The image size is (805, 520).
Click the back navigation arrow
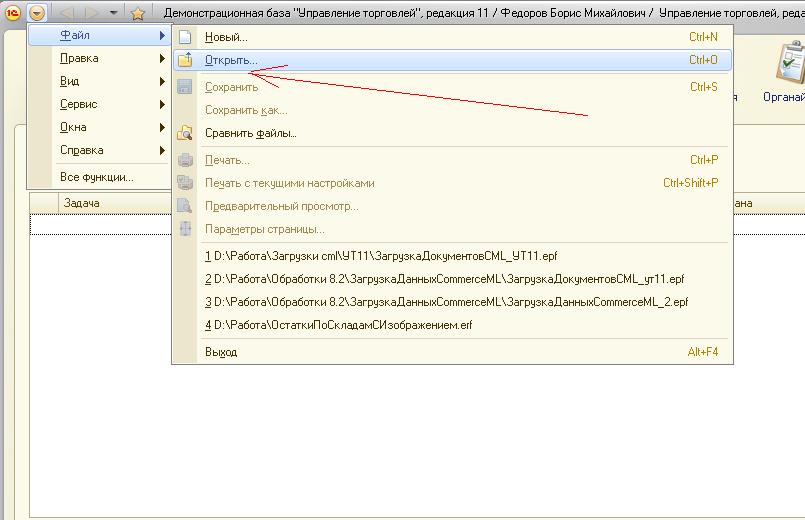(x=67, y=13)
